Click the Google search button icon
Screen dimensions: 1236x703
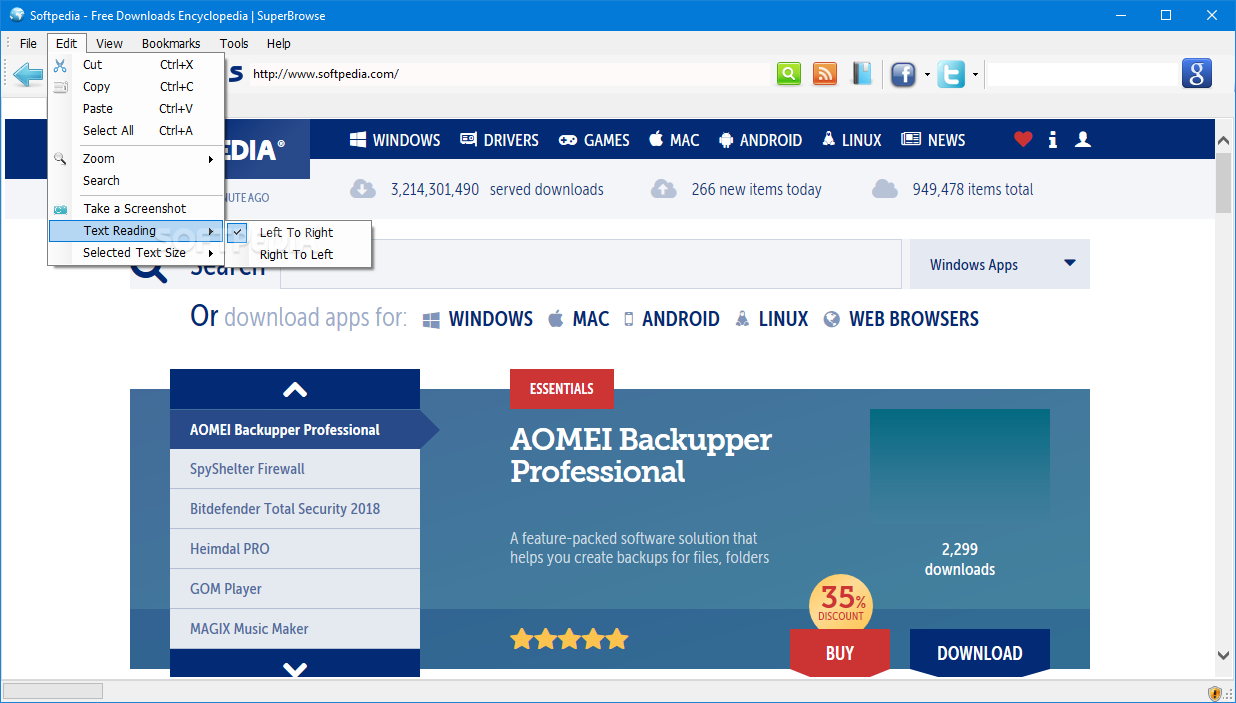pos(1197,73)
